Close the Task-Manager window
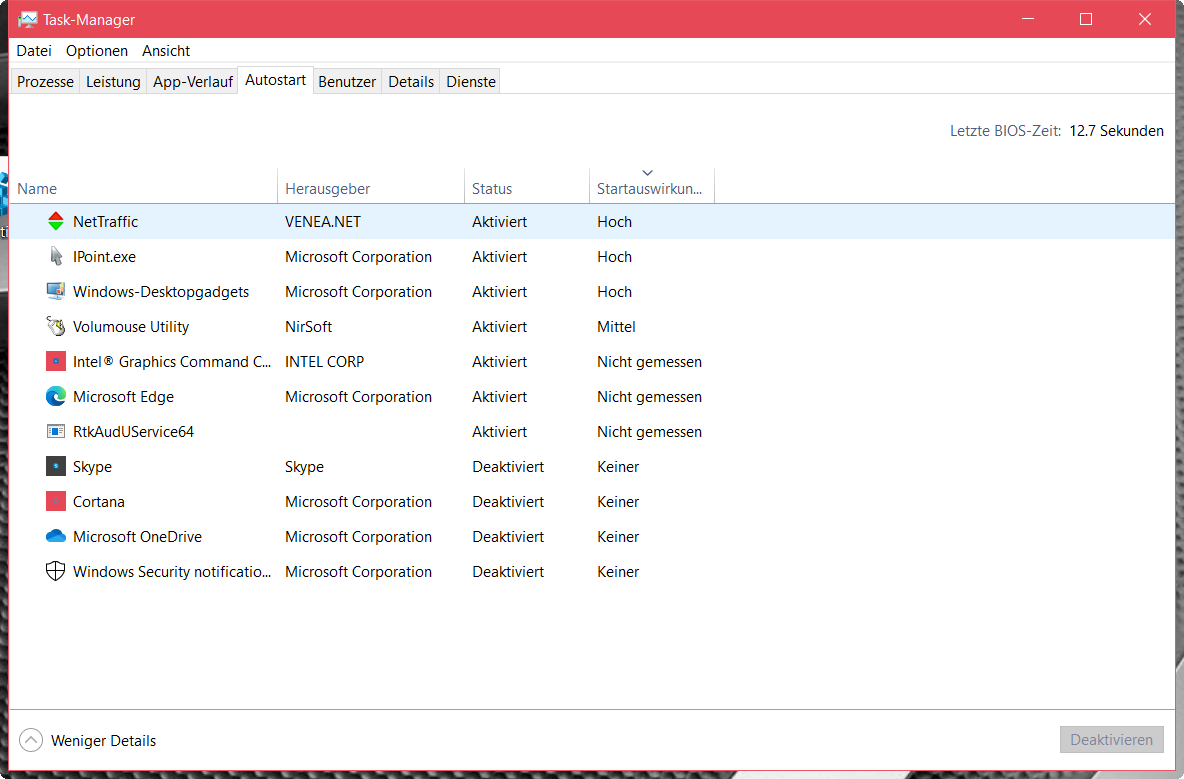1184x779 pixels. [x=1145, y=19]
